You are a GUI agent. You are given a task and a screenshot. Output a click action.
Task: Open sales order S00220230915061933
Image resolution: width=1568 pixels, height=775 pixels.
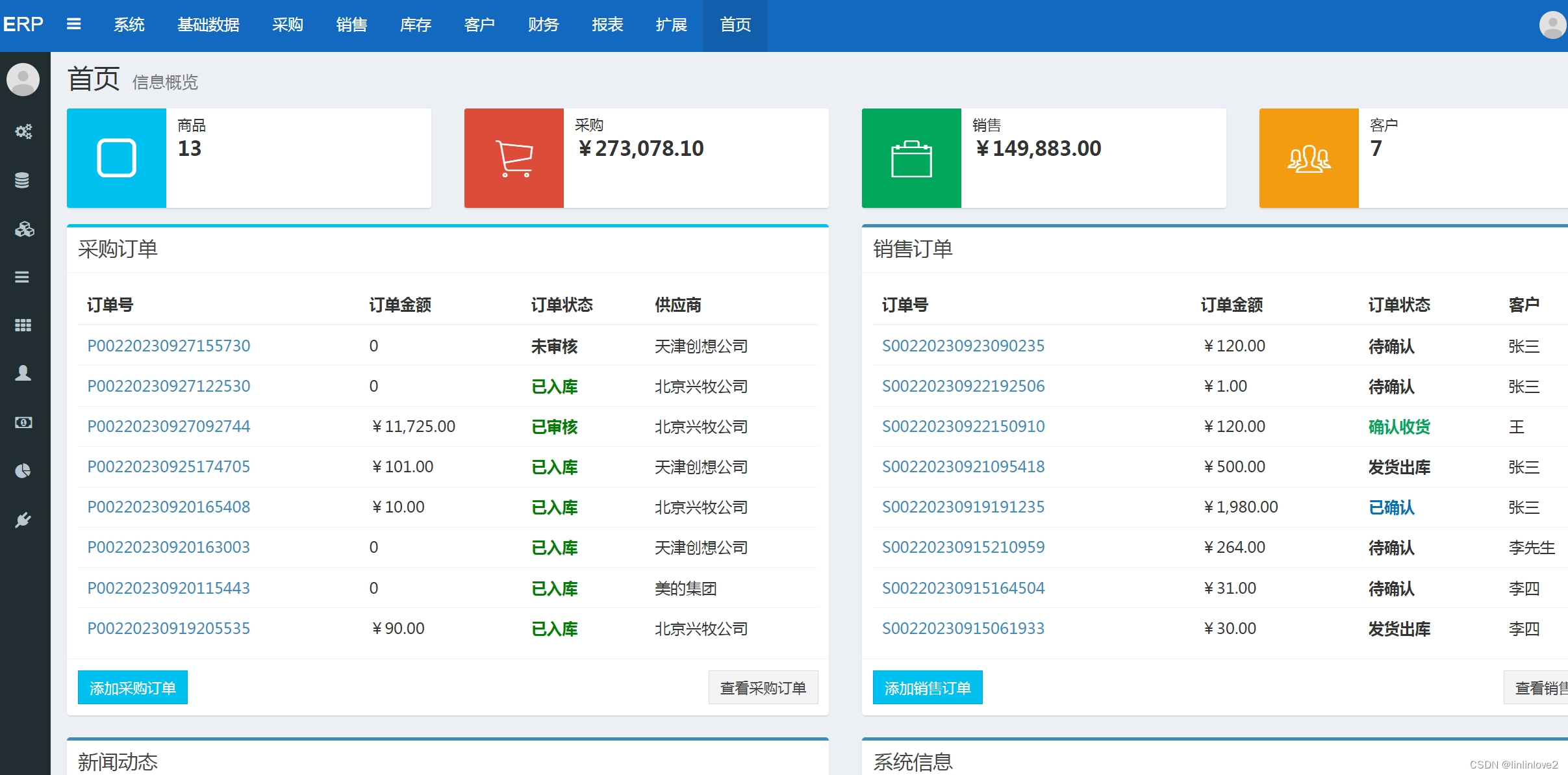(963, 628)
